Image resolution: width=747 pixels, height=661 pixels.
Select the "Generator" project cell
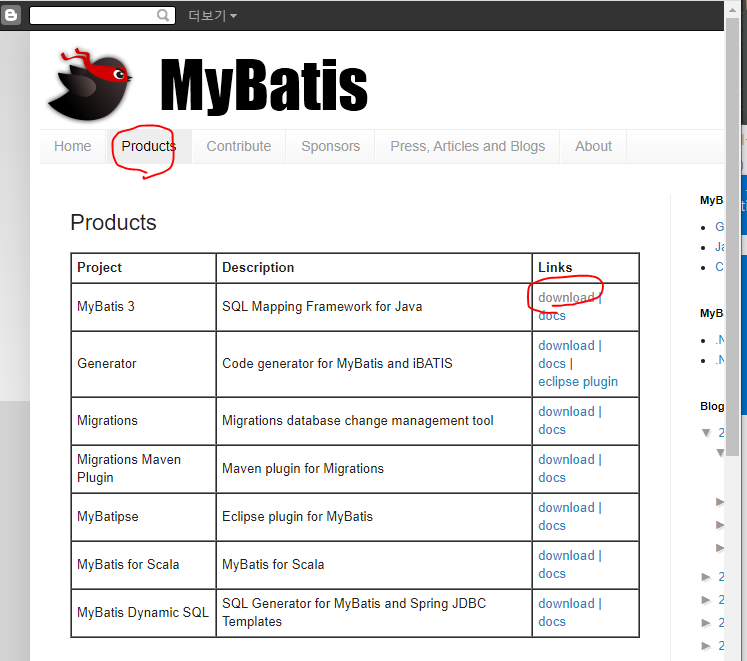(x=143, y=364)
